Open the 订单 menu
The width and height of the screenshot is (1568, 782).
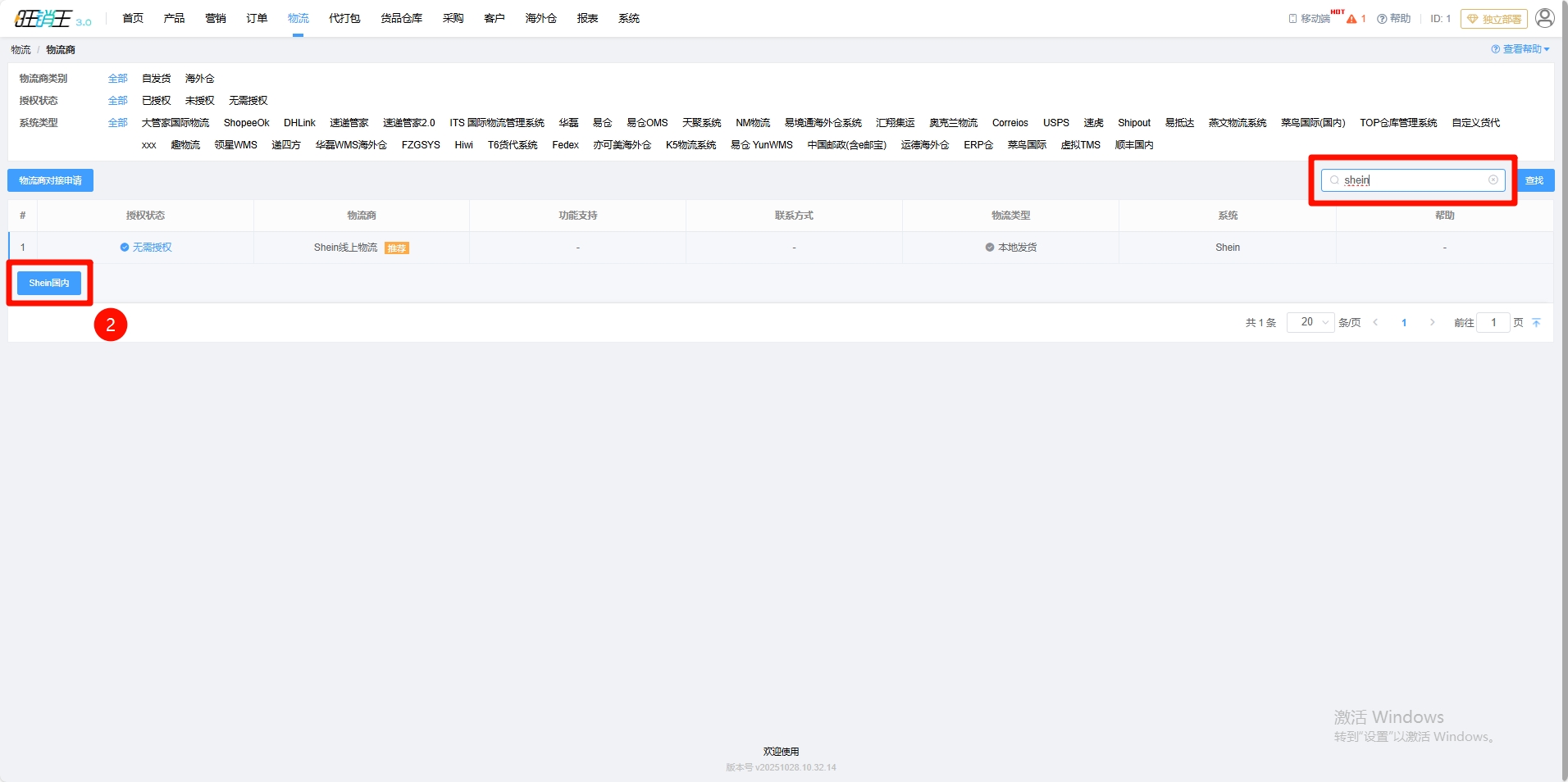pos(257,18)
